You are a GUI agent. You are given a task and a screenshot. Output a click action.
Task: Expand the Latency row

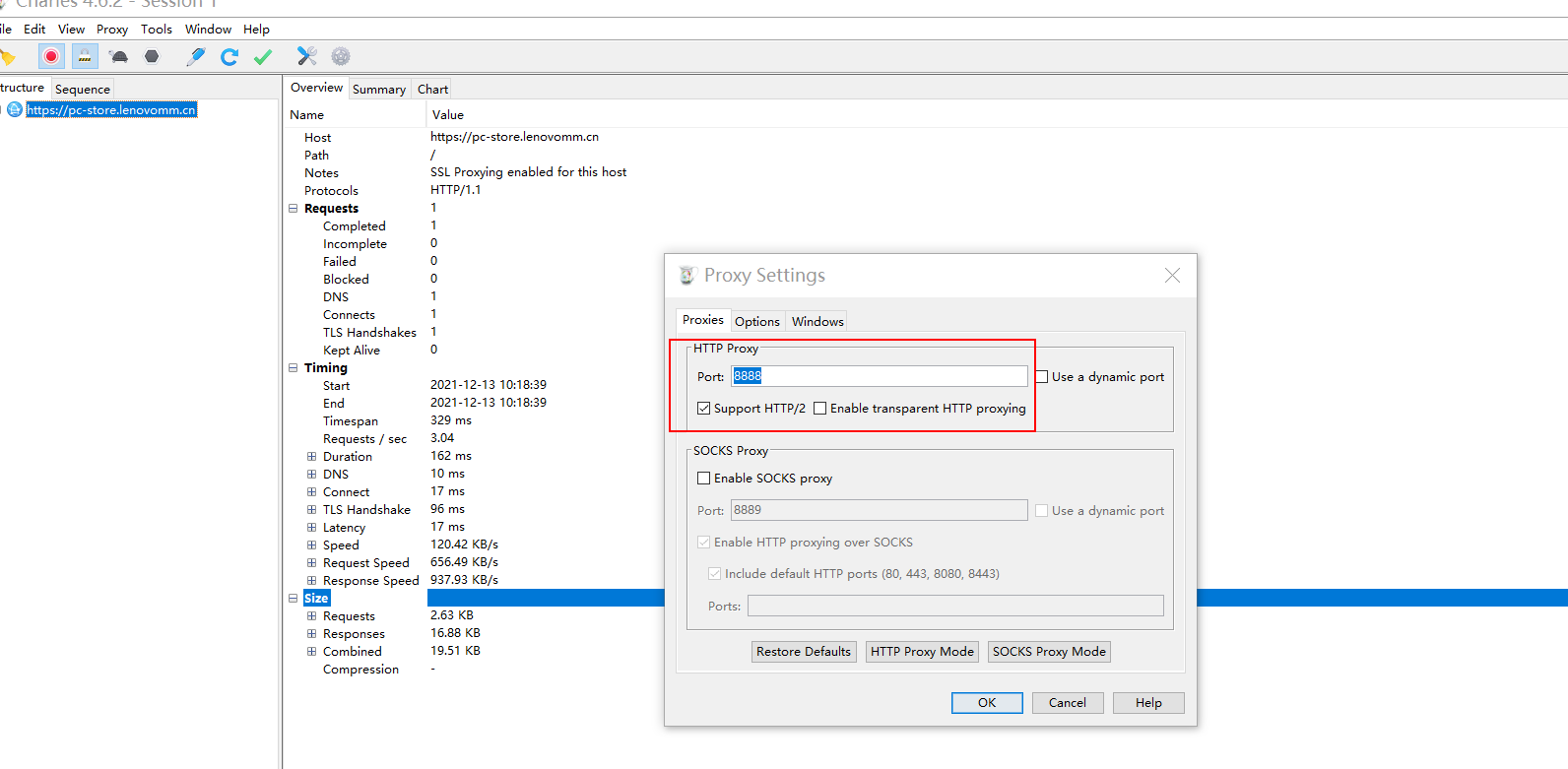pos(312,528)
